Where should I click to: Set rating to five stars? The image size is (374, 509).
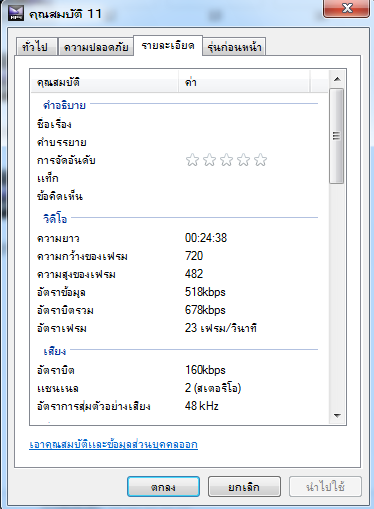[260, 160]
